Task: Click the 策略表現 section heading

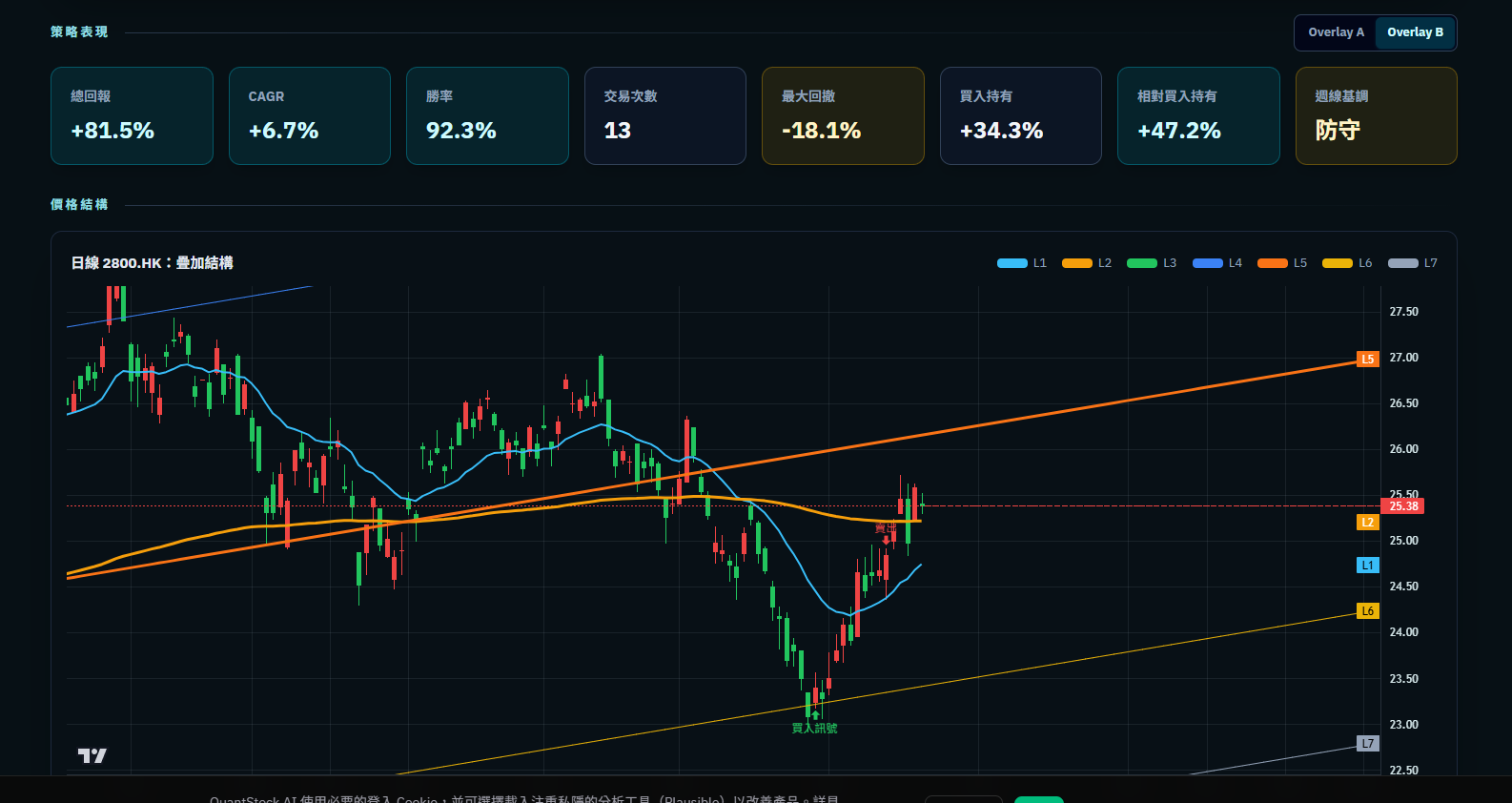Action: (79, 32)
